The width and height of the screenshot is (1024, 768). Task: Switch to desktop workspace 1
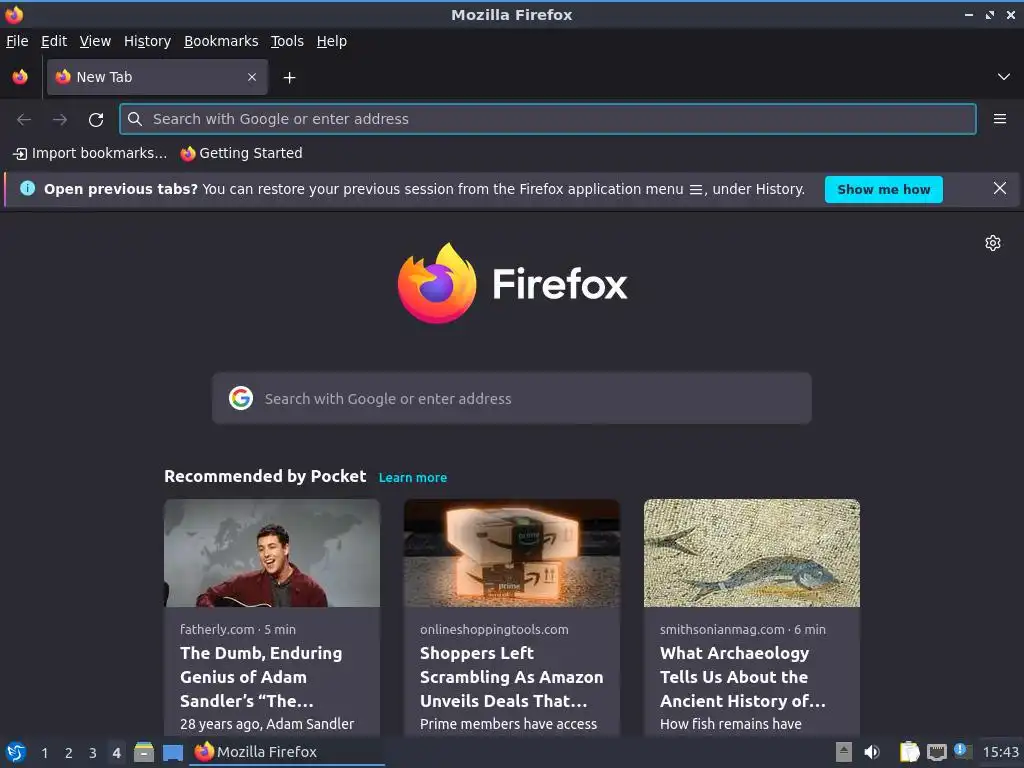click(44, 753)
